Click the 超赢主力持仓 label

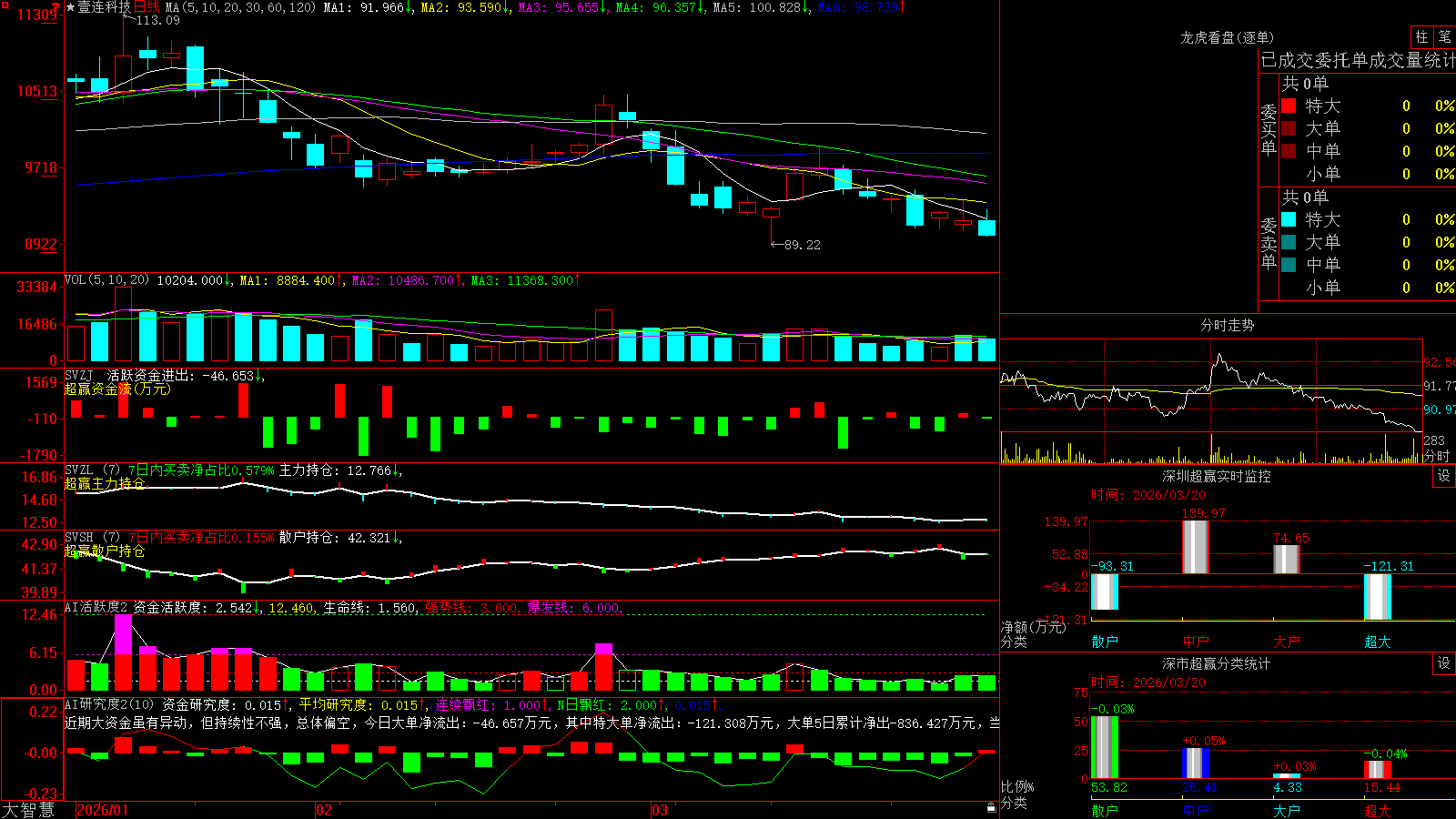click(105, 483)
